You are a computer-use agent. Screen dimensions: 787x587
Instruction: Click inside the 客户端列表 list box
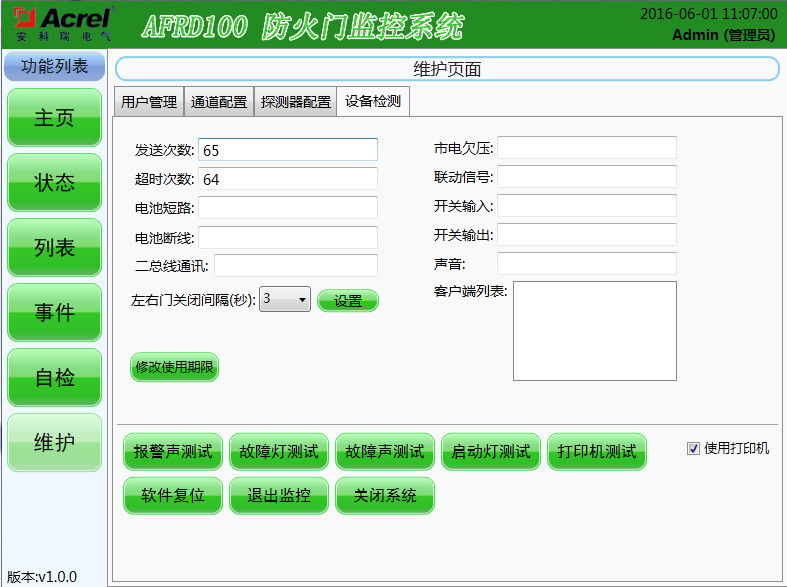click(x=594, y=331)
